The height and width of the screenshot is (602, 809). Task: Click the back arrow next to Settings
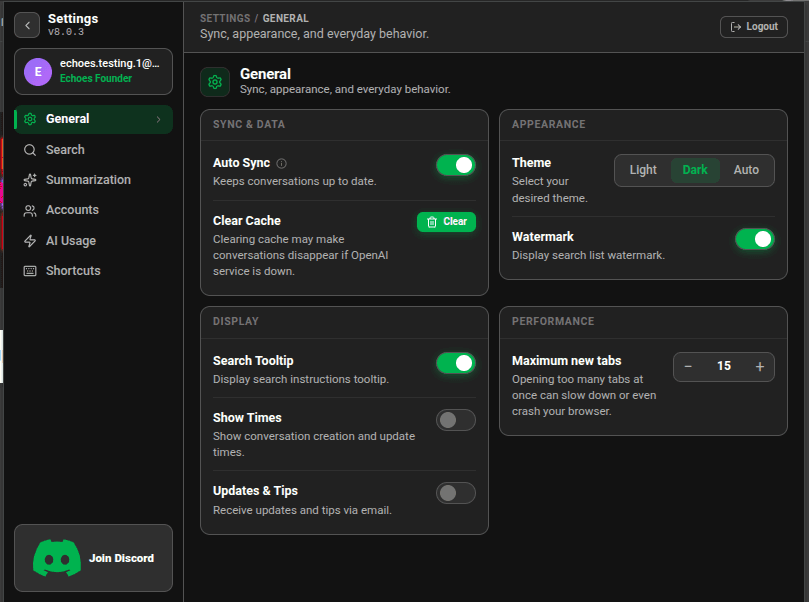click(27, 25)
